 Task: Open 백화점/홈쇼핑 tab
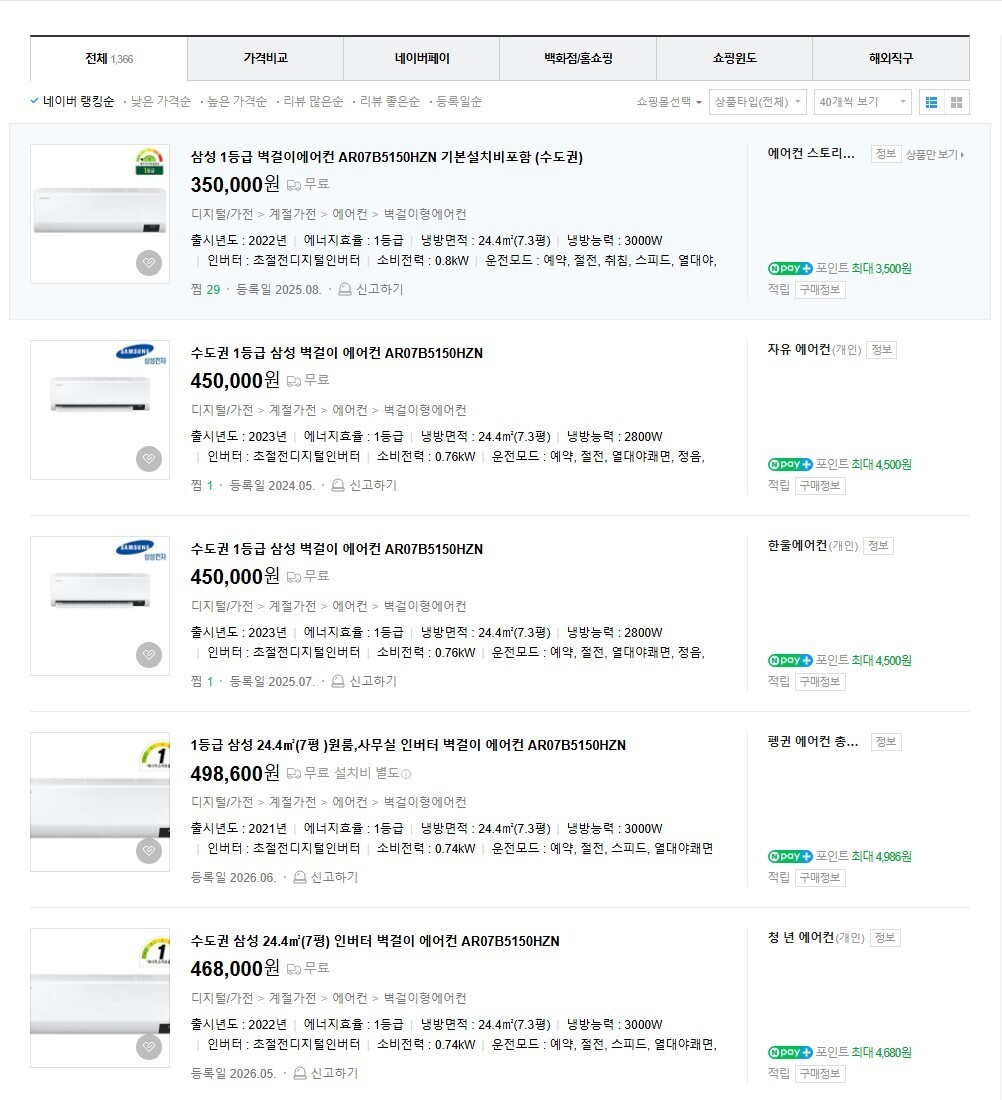578,59
